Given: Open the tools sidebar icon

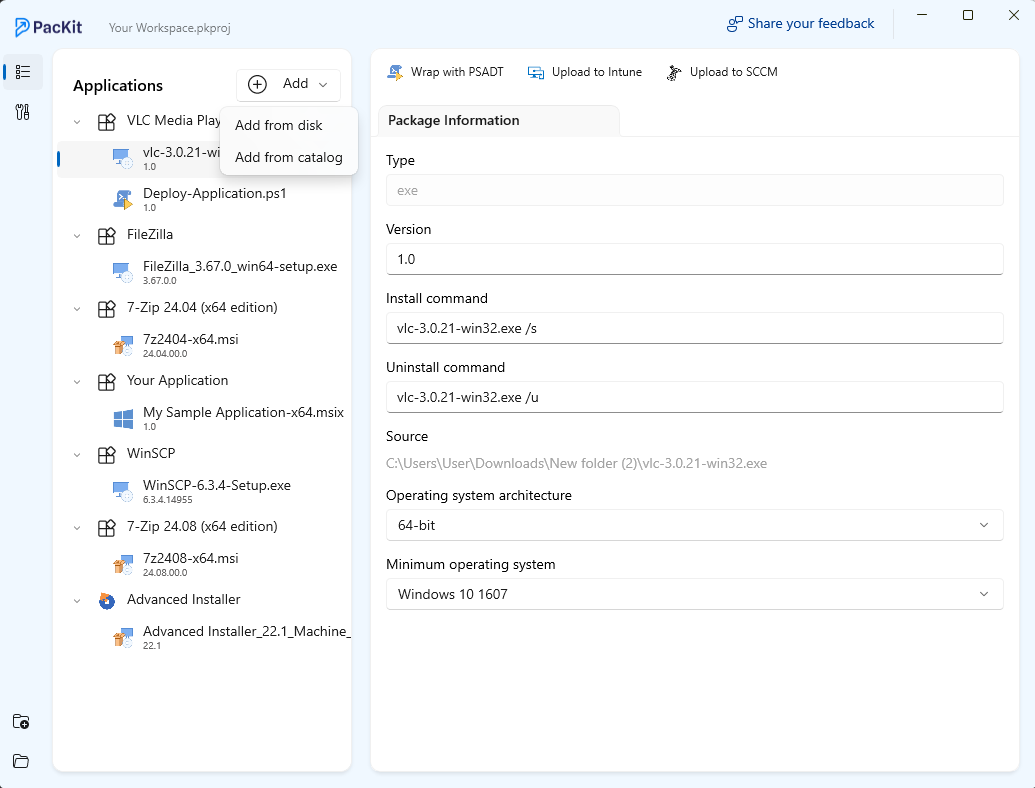Looking at the screenshot, I should 22,112.
